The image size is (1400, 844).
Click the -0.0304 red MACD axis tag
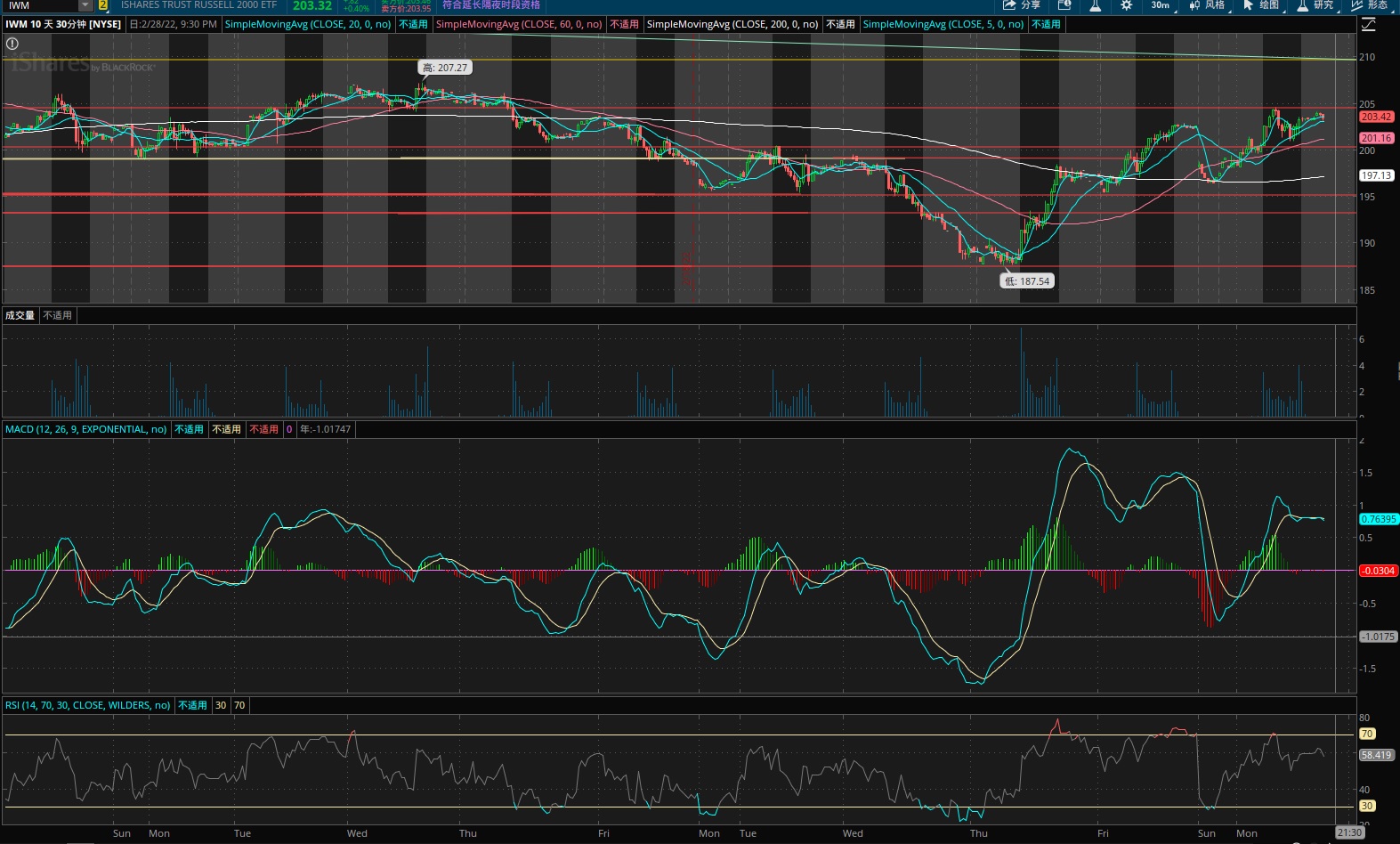pos(1378,571)
